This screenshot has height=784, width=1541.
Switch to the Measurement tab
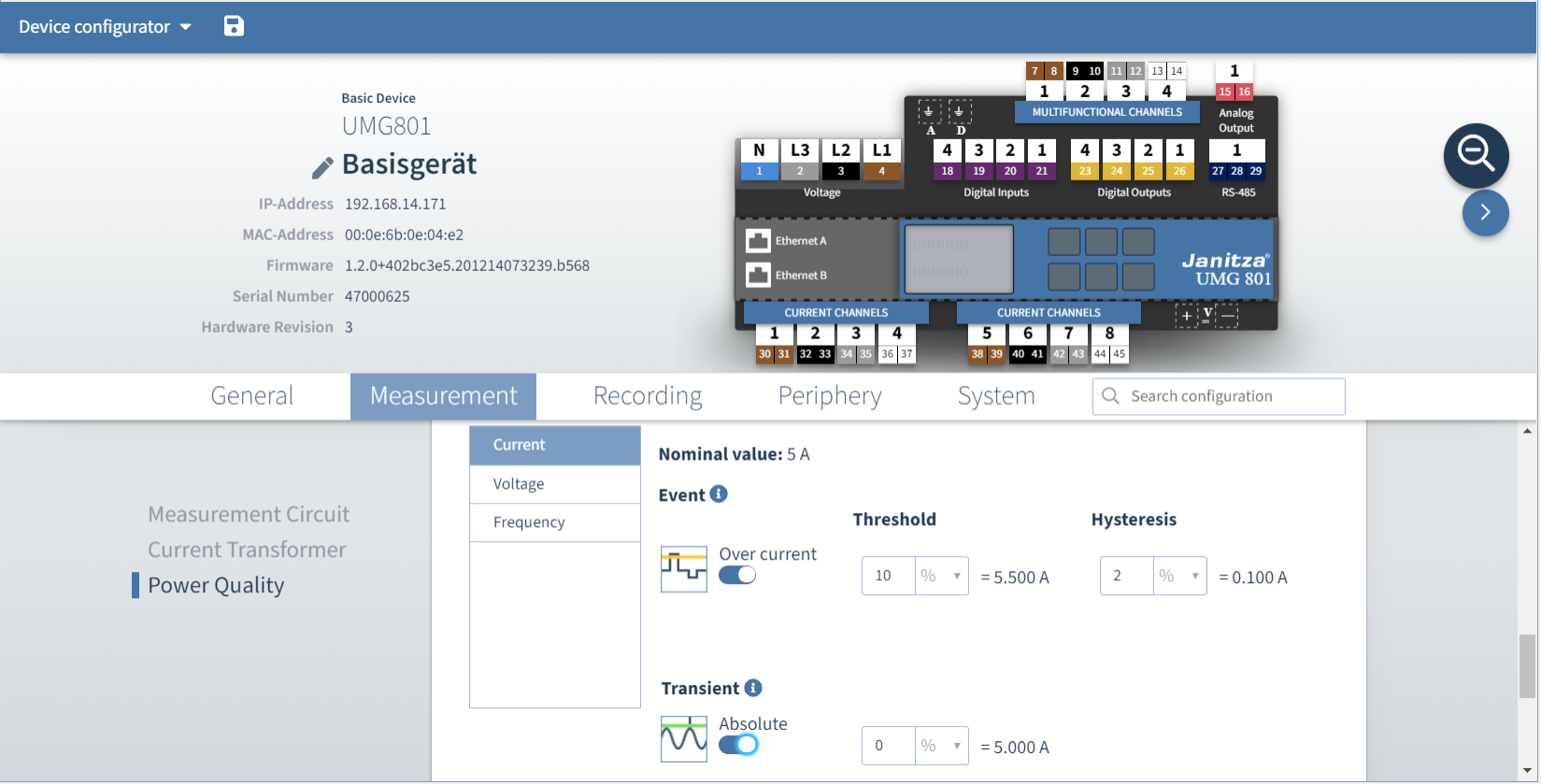[x=443, y=396]
